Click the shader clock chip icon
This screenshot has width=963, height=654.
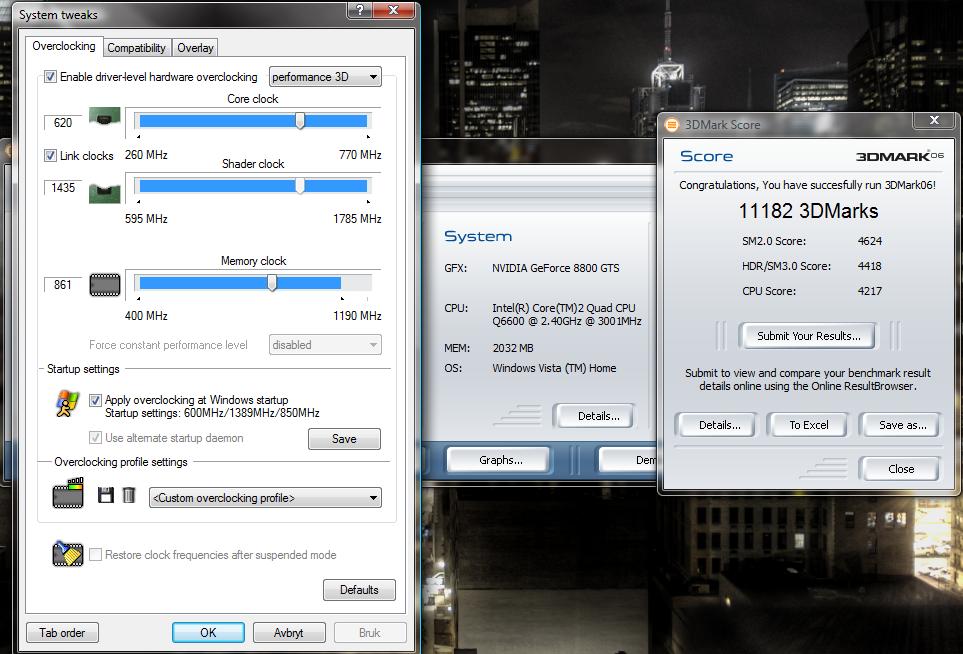(104, 193)
